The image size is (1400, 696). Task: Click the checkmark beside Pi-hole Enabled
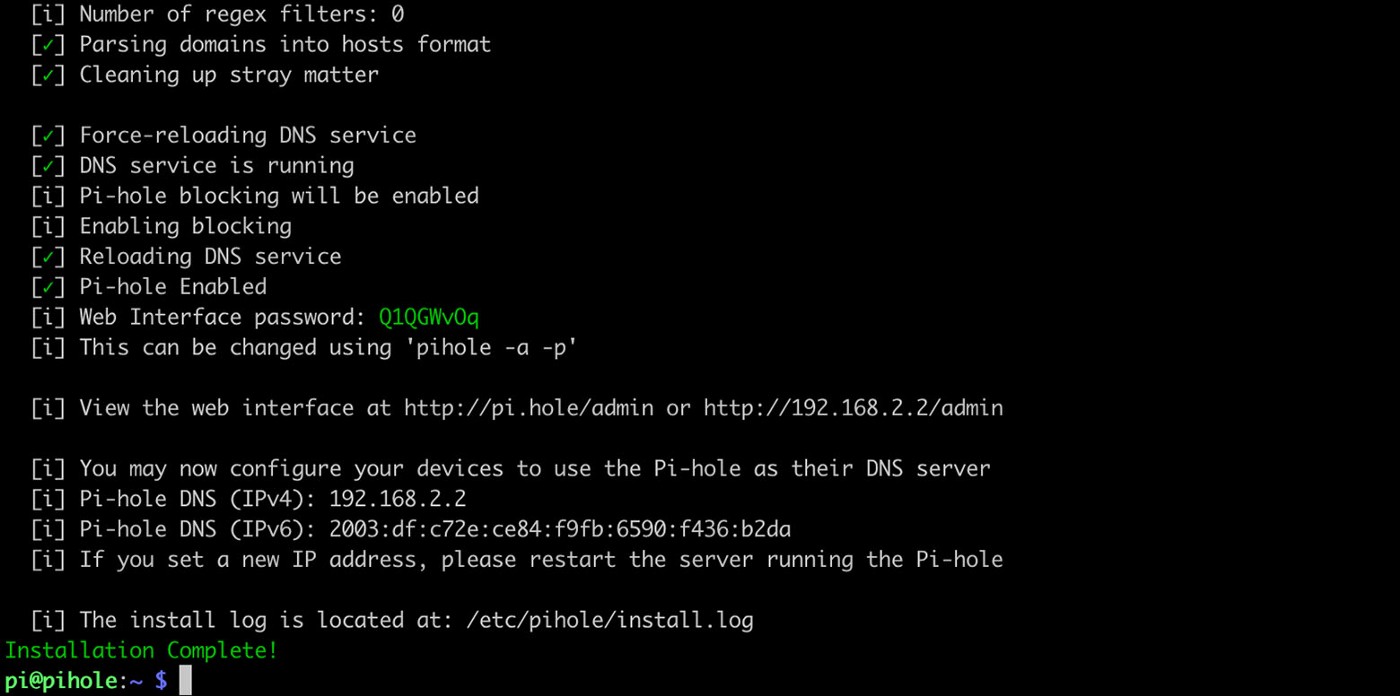click(x=48, y=287)
